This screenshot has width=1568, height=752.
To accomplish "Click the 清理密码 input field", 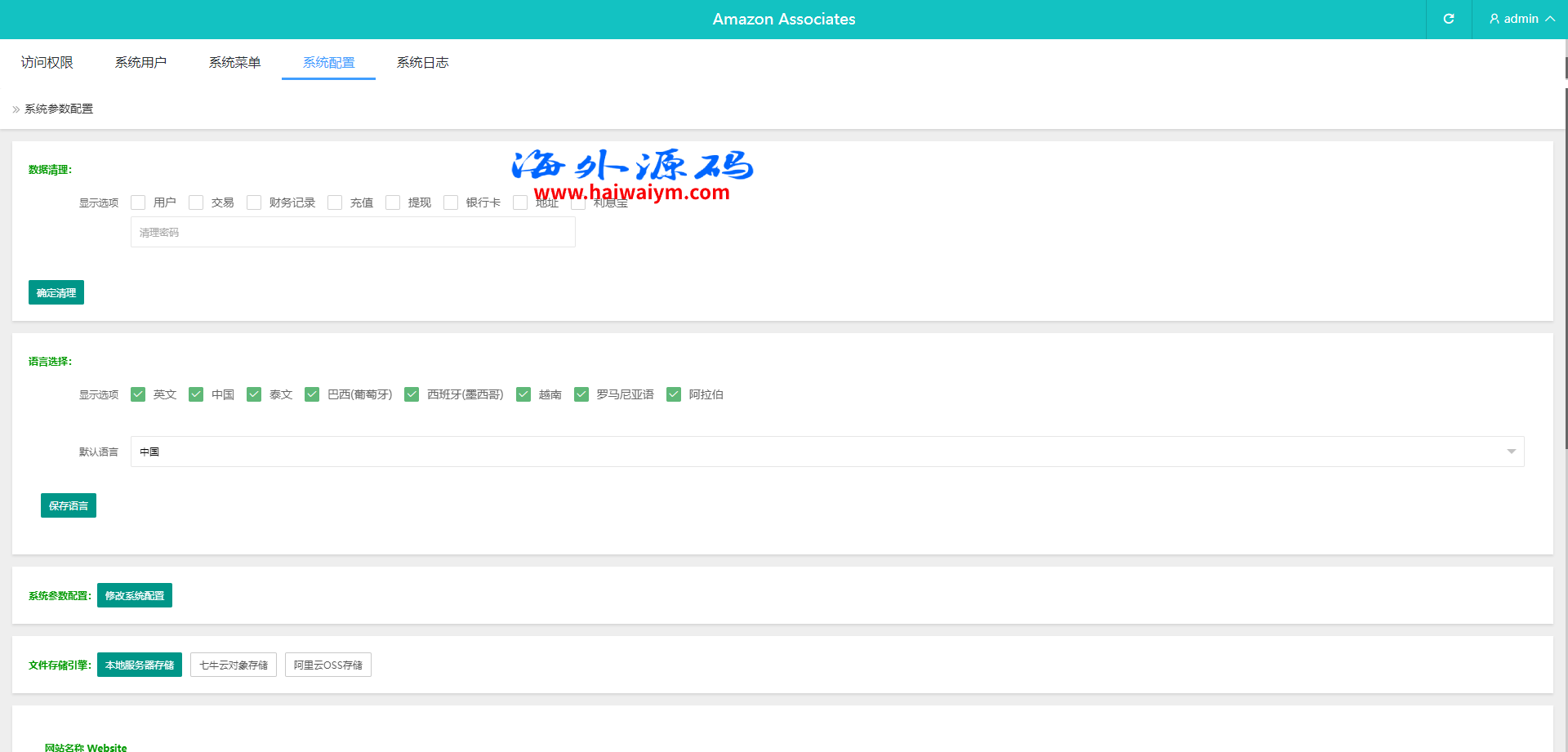I will click(353, 233).
